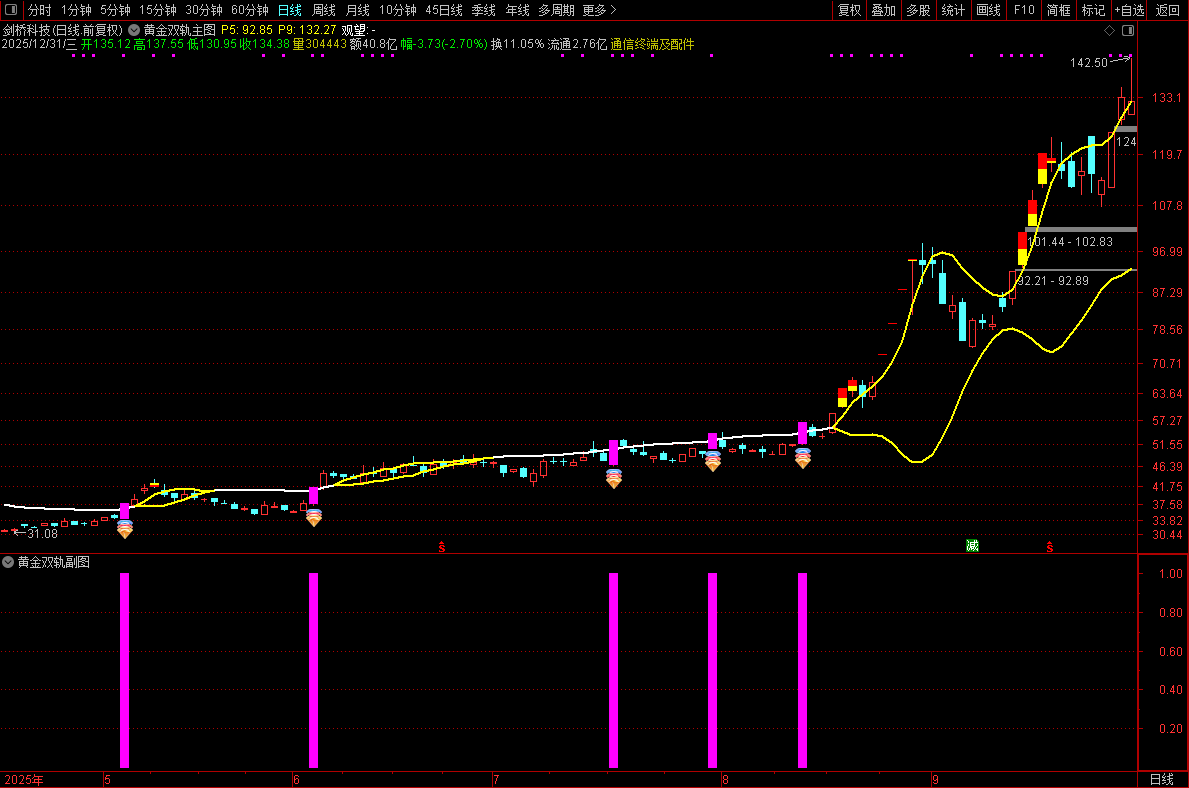Open the 更多 periods dropdown

click(599, 10)
